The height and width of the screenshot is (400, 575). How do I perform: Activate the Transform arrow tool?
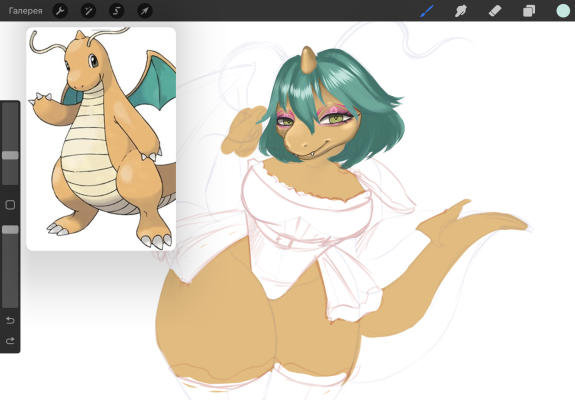(x=145, y=11)
